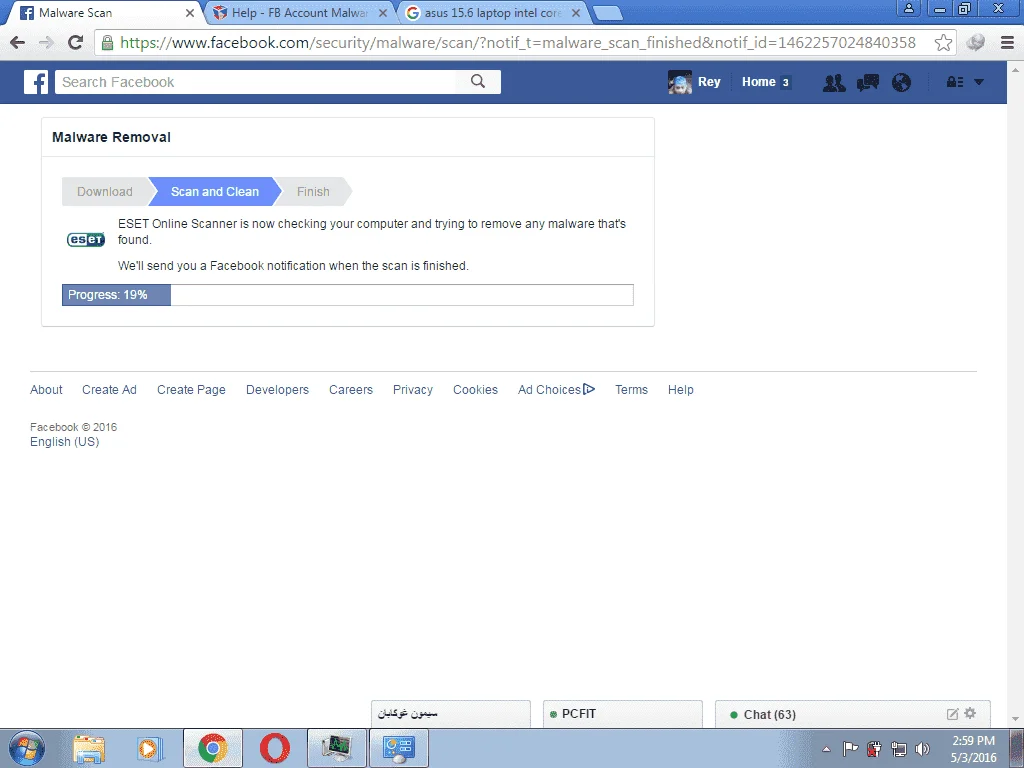Click the browser extension icon beside the star

pyautogui.click(x=975, y=42)
